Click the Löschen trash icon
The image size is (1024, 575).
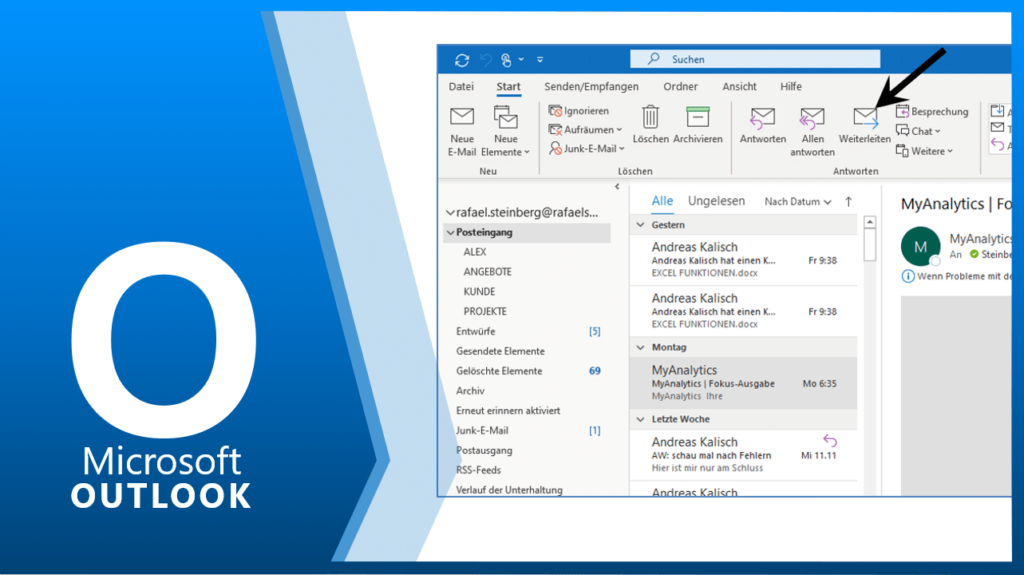pyautogui.click(x=650, y=118)
